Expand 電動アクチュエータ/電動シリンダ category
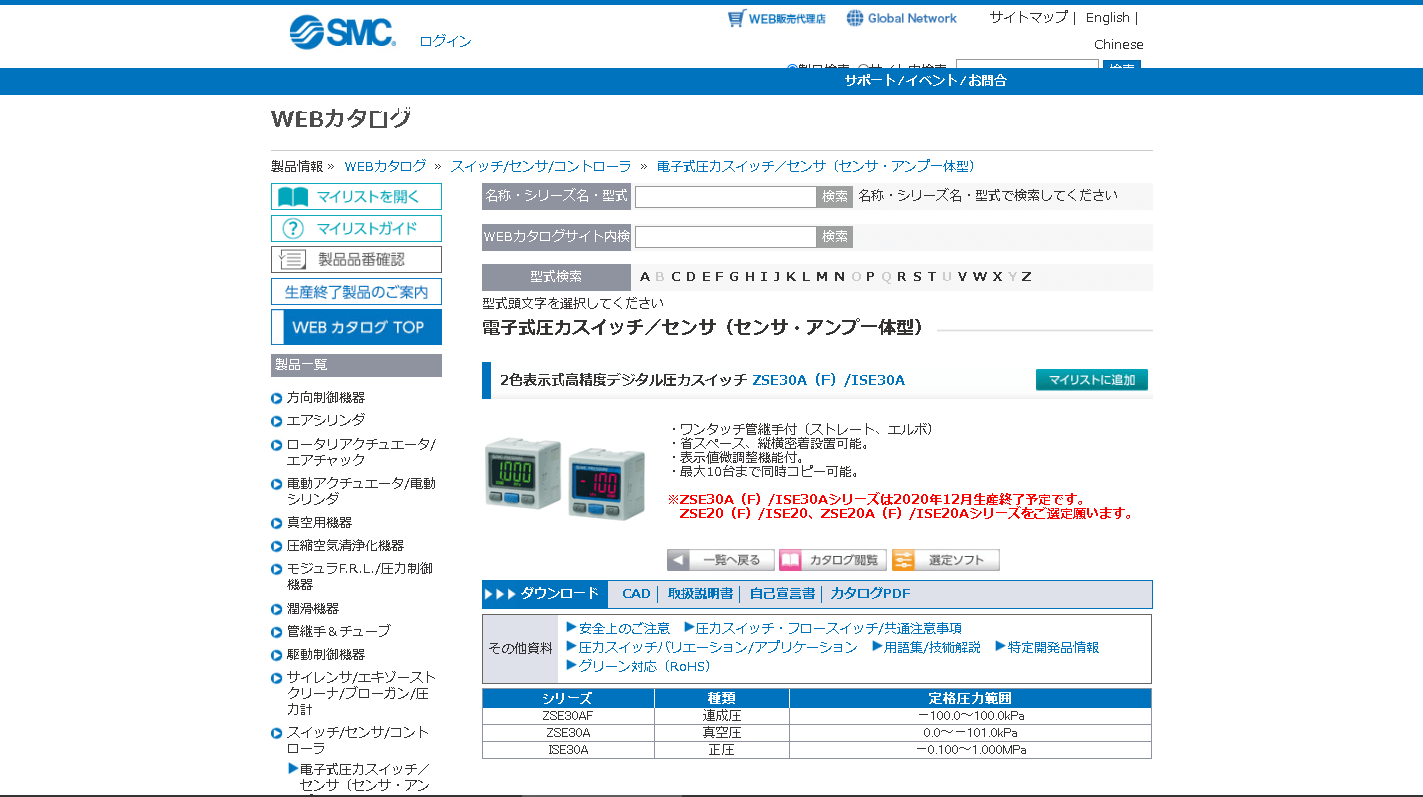This screenshot has width=1423, height=797. [x=361, y=491]
